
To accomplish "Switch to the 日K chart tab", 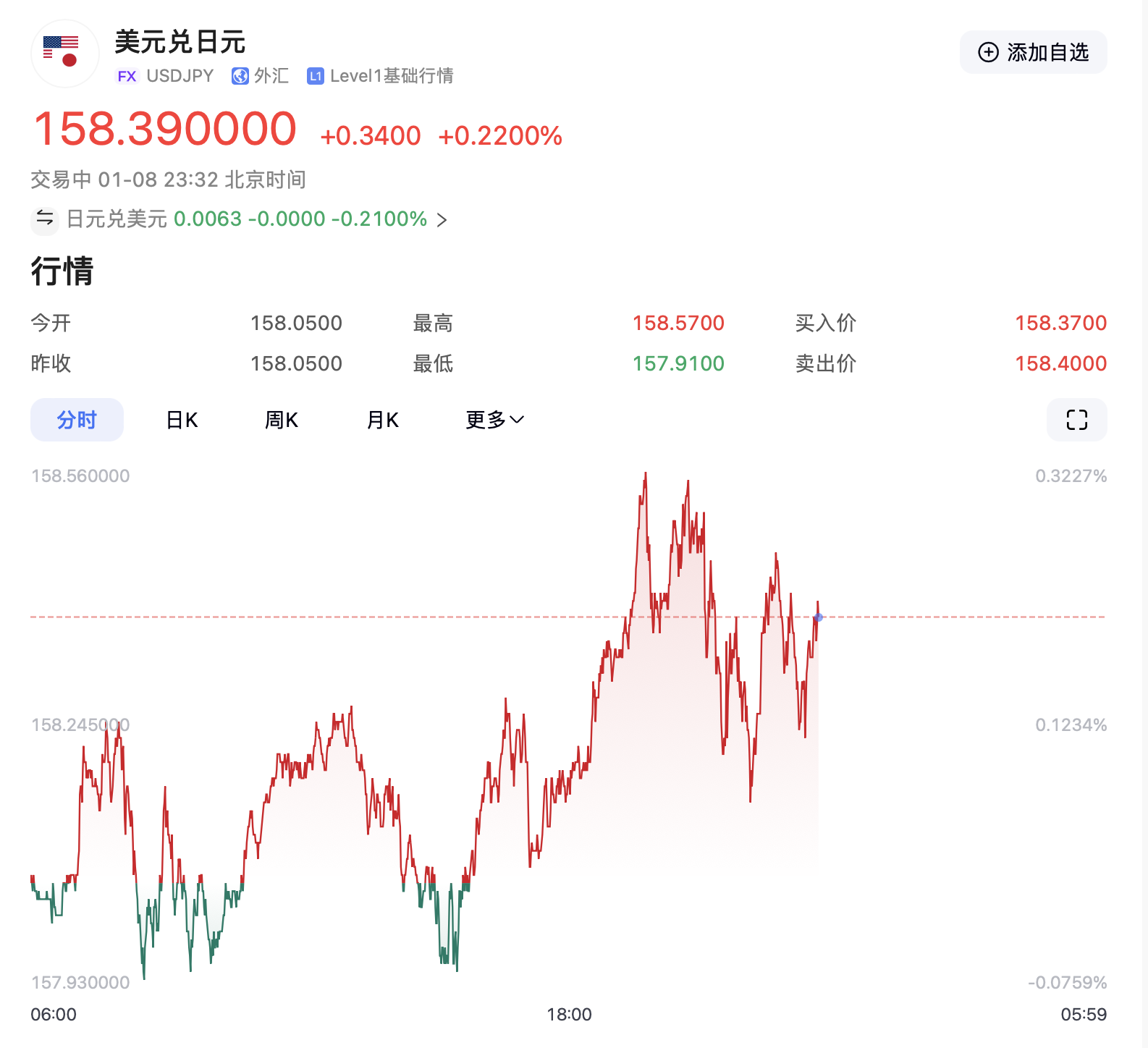I will (182, 420).
